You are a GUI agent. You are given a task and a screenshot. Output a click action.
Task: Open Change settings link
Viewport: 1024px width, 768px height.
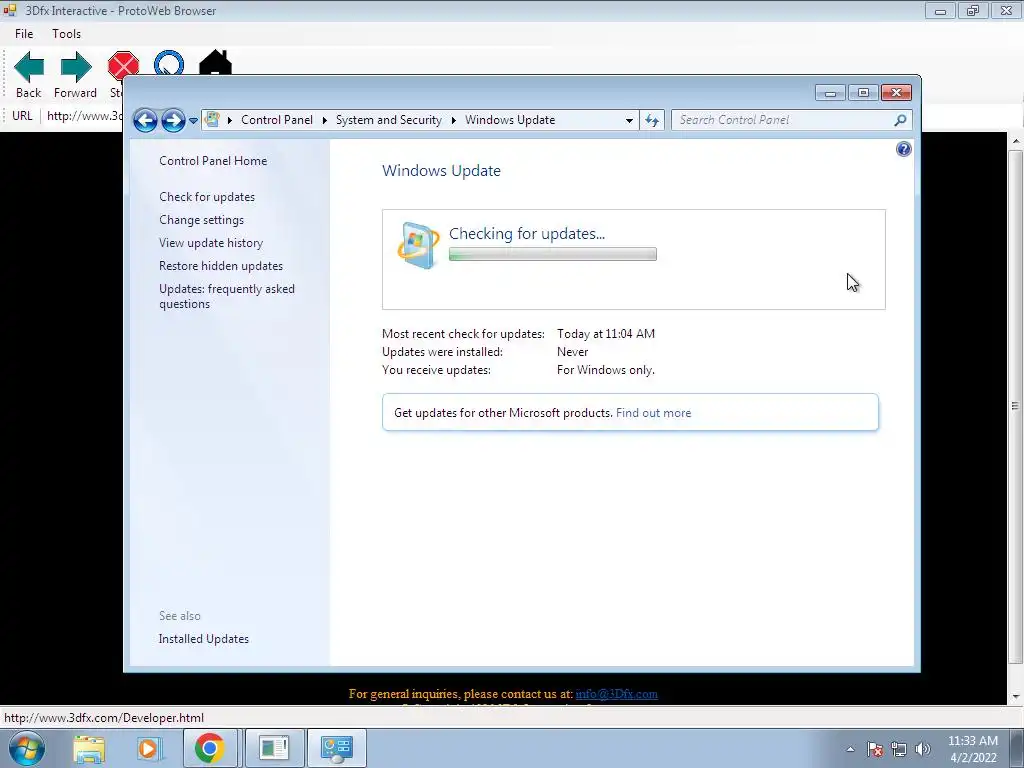coord(201,220)
